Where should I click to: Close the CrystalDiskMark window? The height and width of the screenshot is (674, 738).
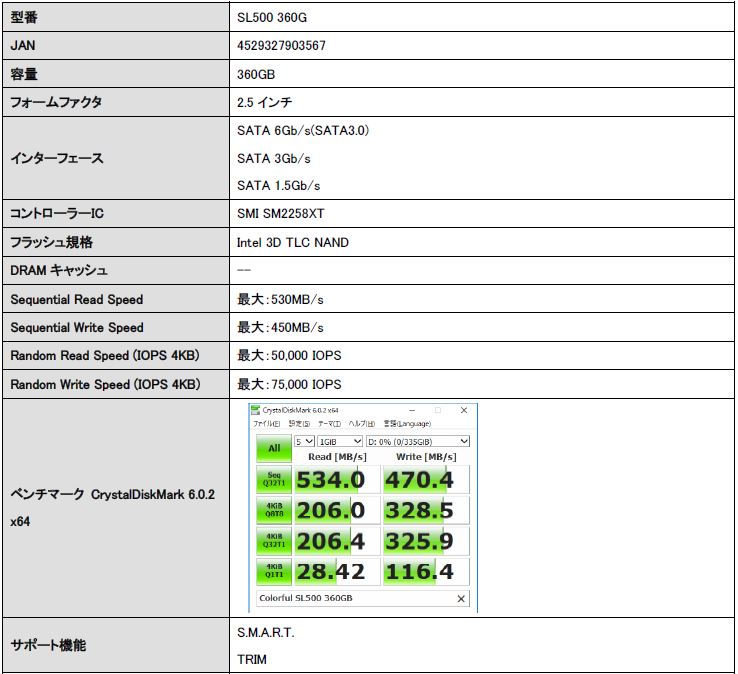click(x=464, y=410)
